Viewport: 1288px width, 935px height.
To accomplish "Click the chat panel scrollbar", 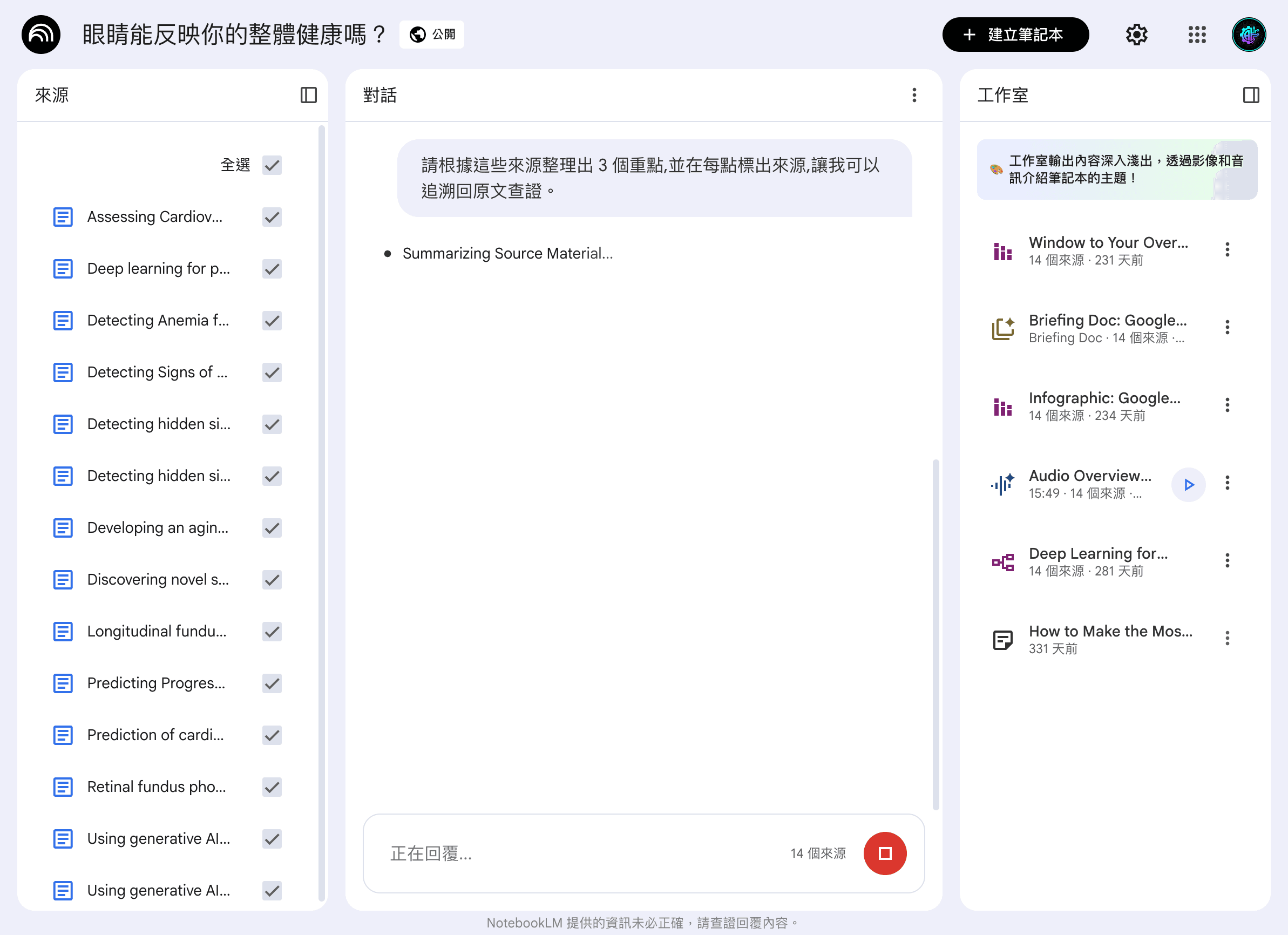I will pyautogui.click(x=936, y=634).
